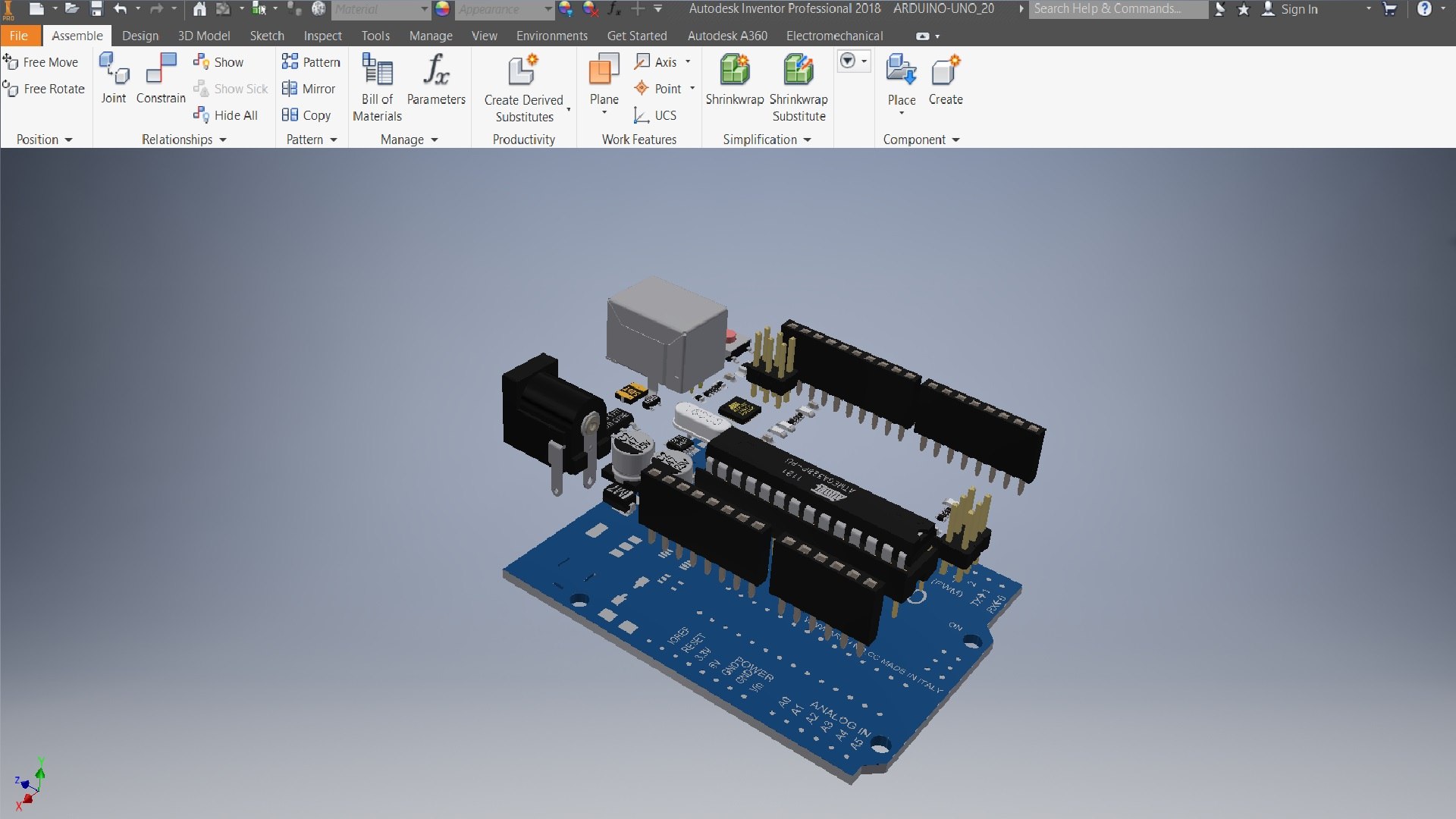The height and width of the screenshot is (819, 1456).
Task: Select the Joint tool
Action: pyautogui.click(x=114, y=79)
